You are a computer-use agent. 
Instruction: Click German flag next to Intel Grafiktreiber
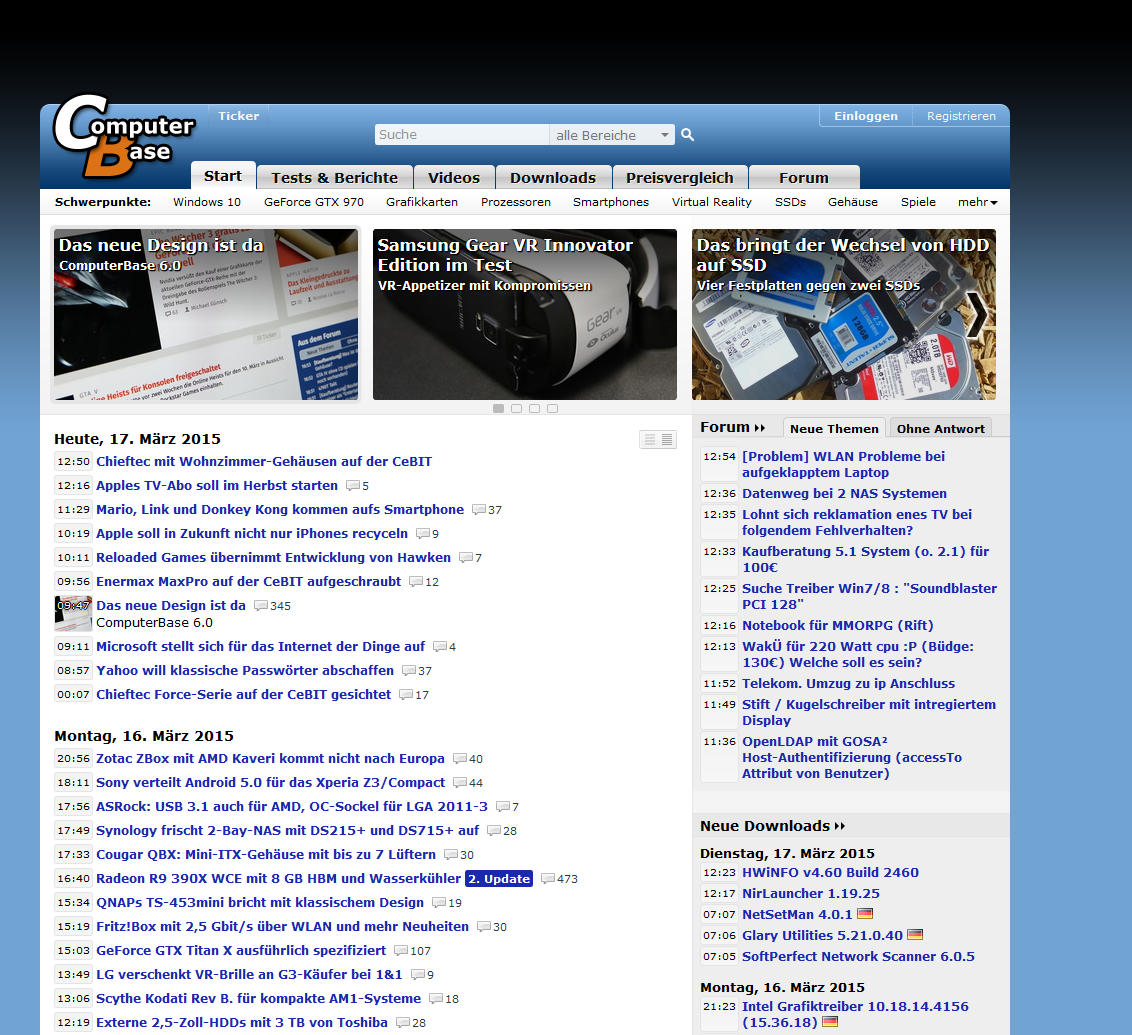[830, 1022]
